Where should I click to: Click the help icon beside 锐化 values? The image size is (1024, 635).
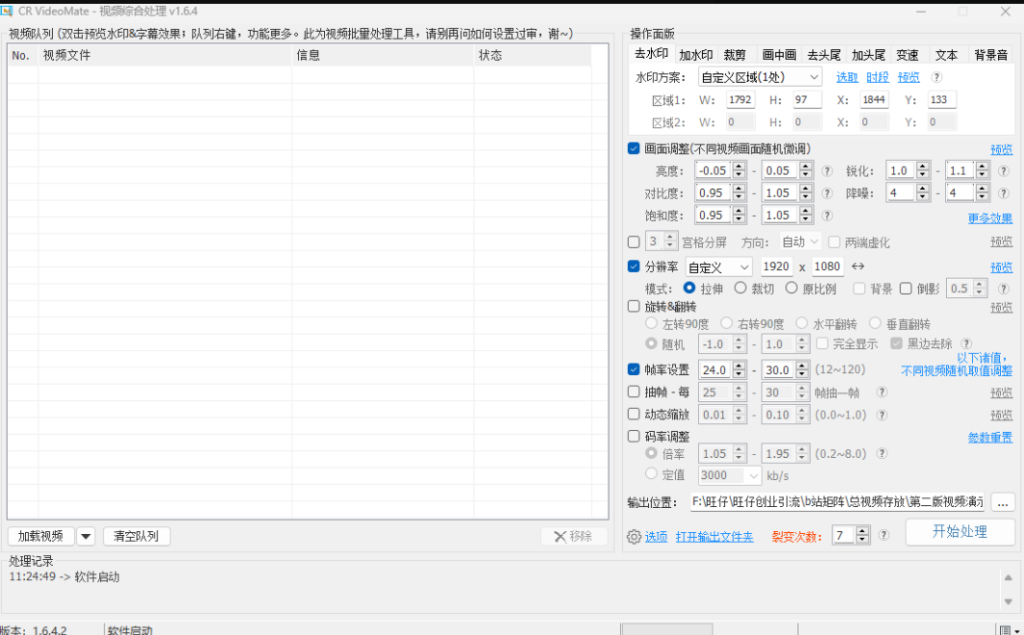[1003, 170]
